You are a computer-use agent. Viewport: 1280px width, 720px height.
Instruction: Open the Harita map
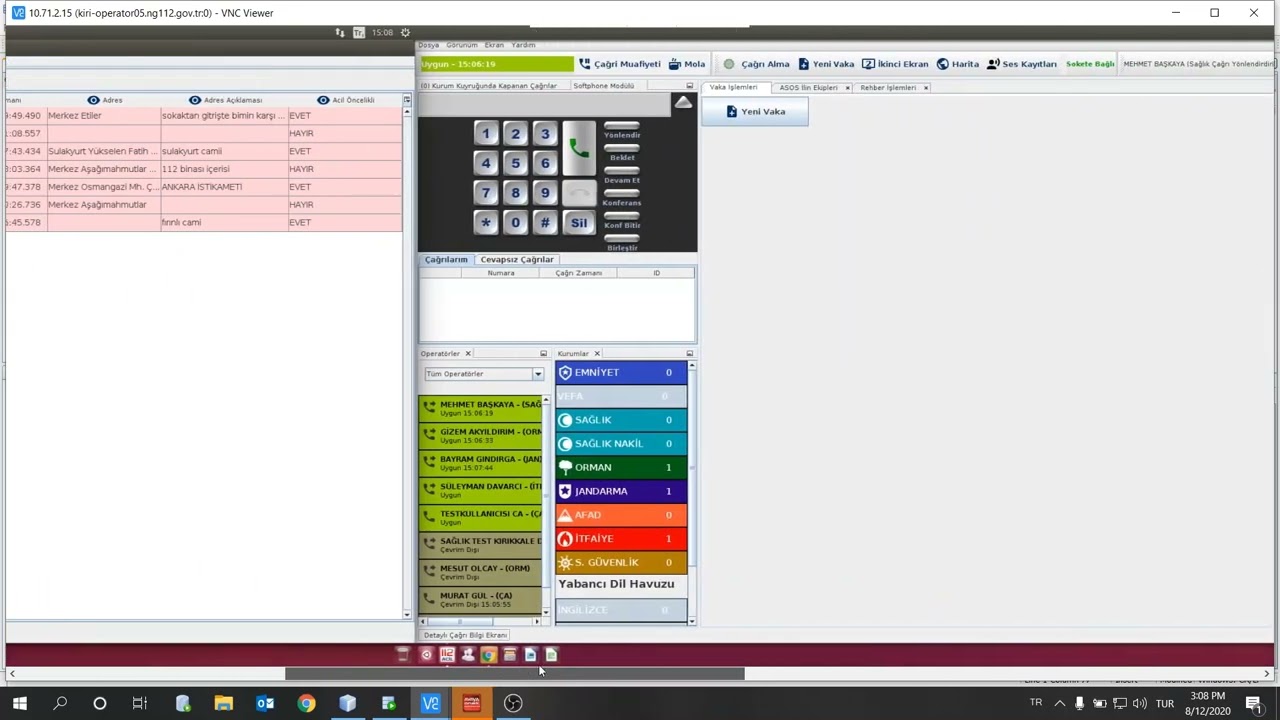(x=958, y=64)
